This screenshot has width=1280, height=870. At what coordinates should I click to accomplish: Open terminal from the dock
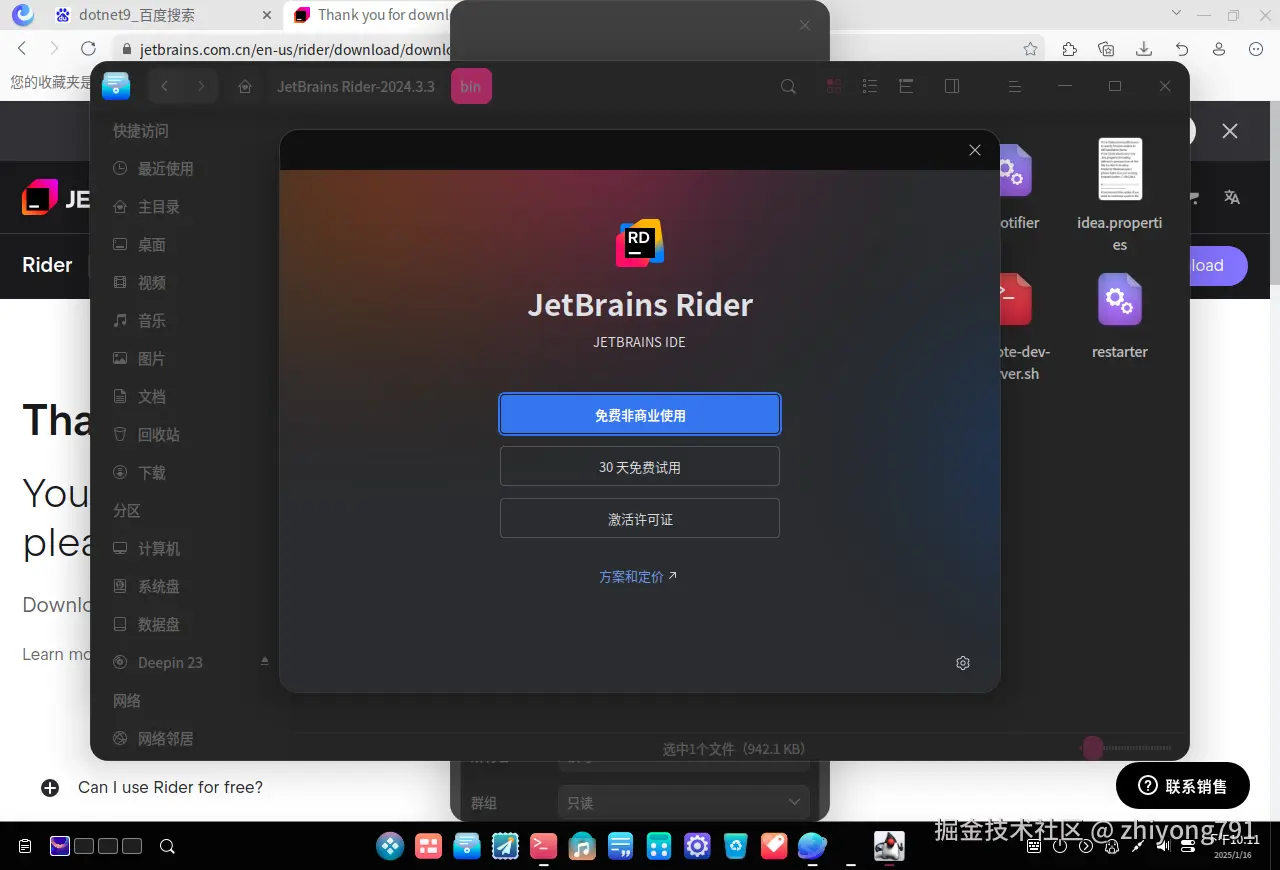click(x=543, y=846)
